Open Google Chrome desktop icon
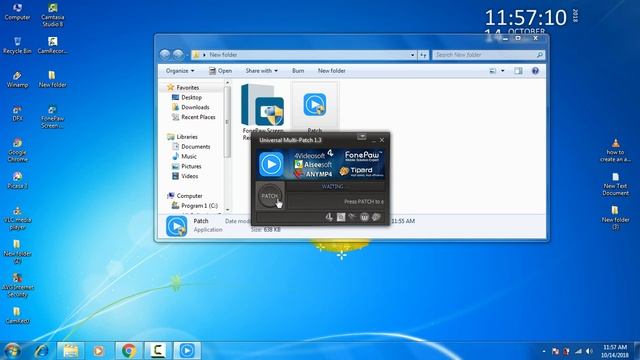Viewport: 640px width, 360px height. point(17,150)
